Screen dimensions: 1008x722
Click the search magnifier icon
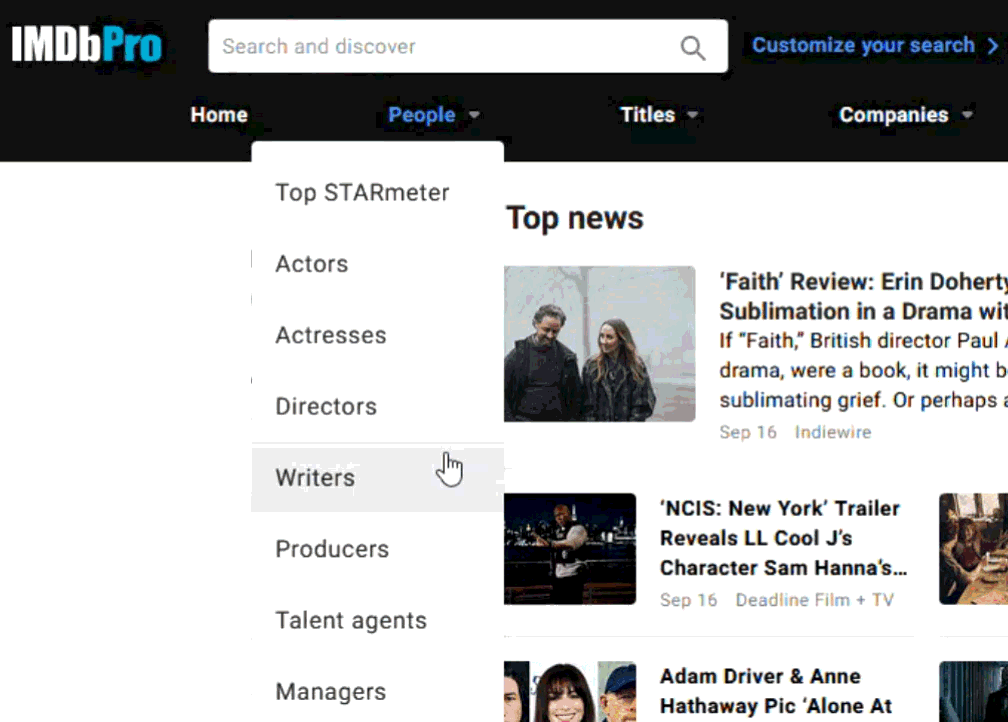click(692, 47)
